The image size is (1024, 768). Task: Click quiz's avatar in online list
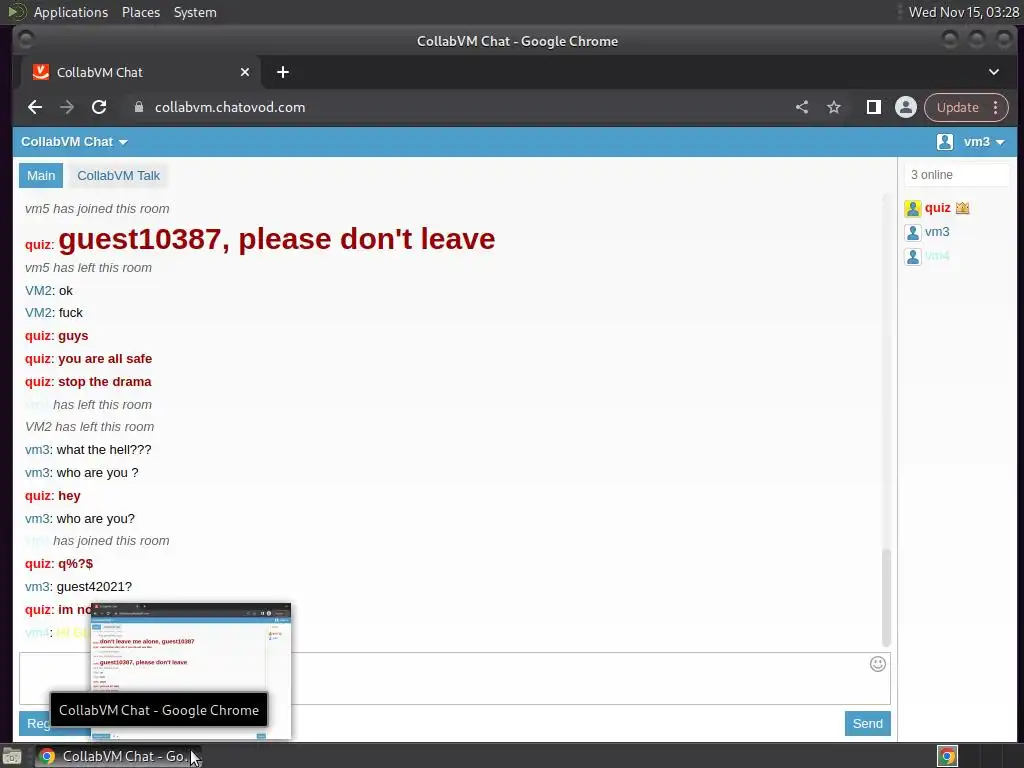click(x=913, y=208)
